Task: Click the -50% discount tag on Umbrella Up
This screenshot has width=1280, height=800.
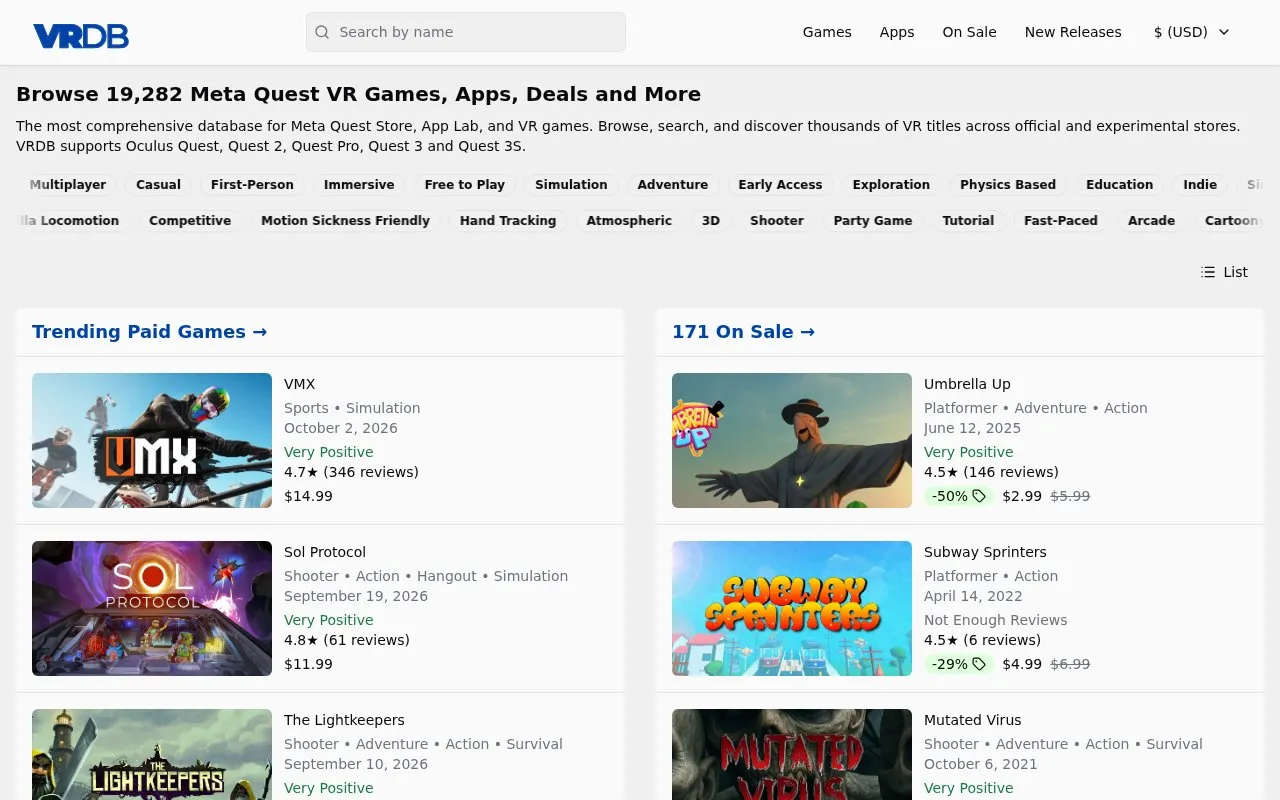Action: click(958, 496)
